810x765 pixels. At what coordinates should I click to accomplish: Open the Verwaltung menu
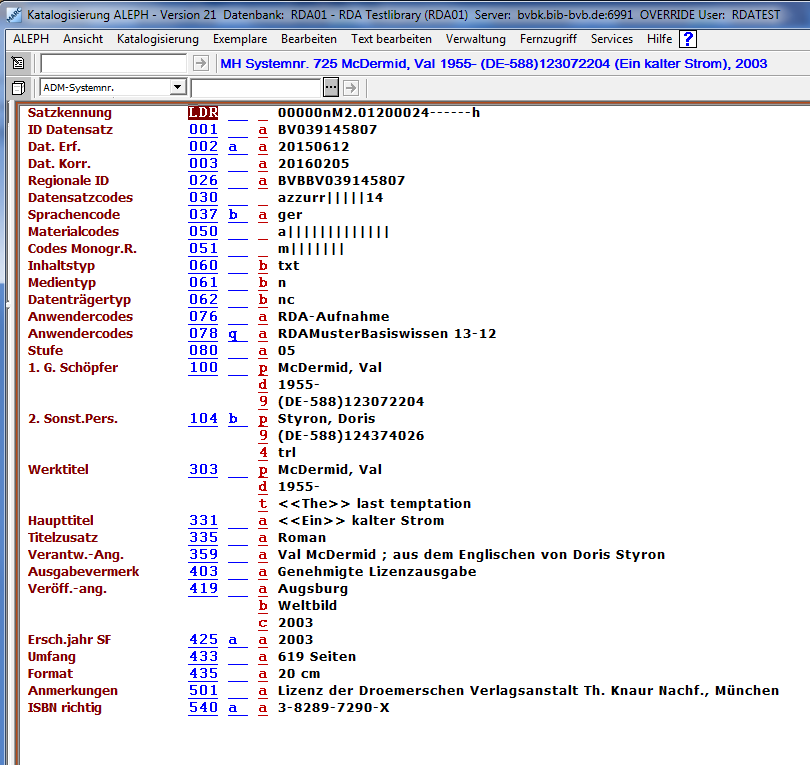coord(476,39)
